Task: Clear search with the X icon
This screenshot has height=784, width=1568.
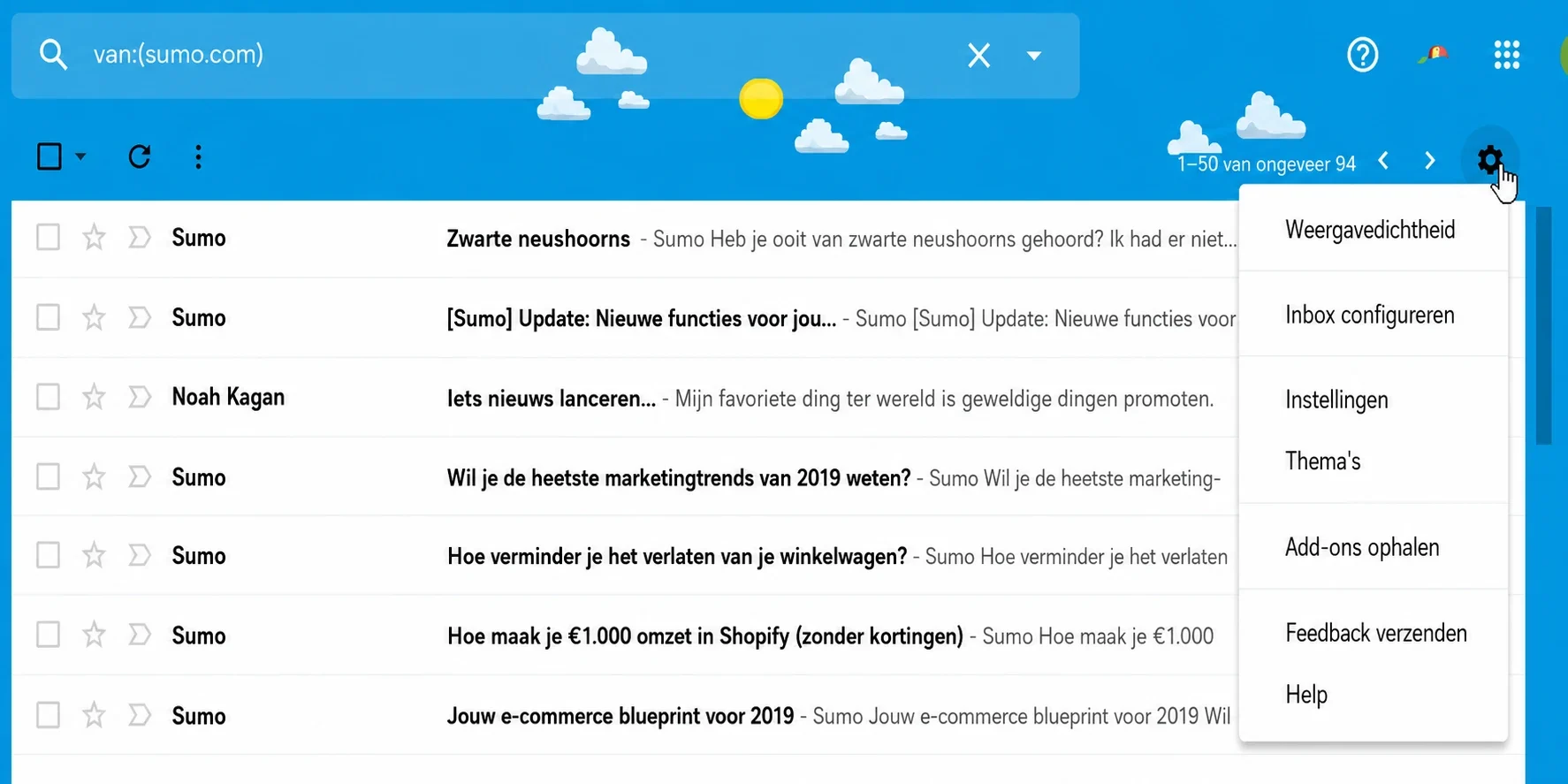Action: (978, 55)
